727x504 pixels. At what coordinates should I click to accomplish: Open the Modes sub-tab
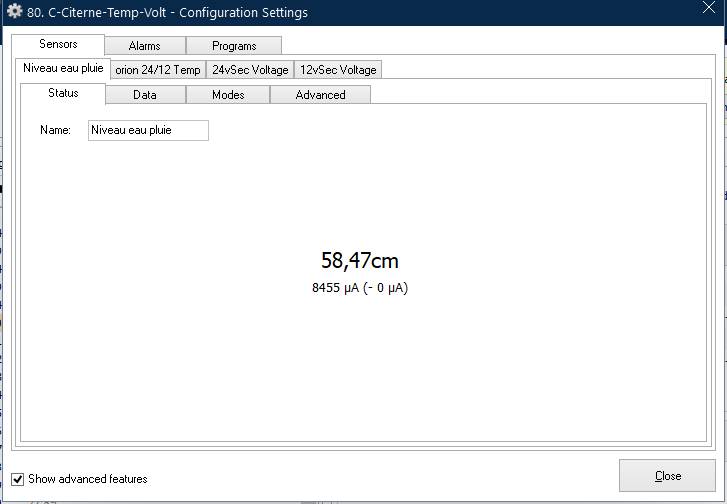[228, 95]
